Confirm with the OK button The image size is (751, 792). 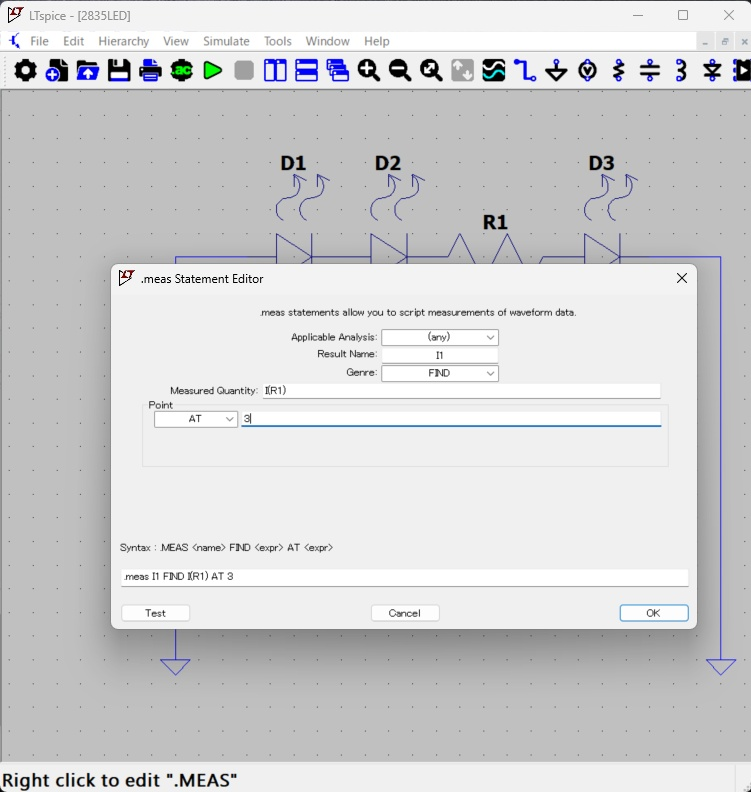(x=654, y=613)
